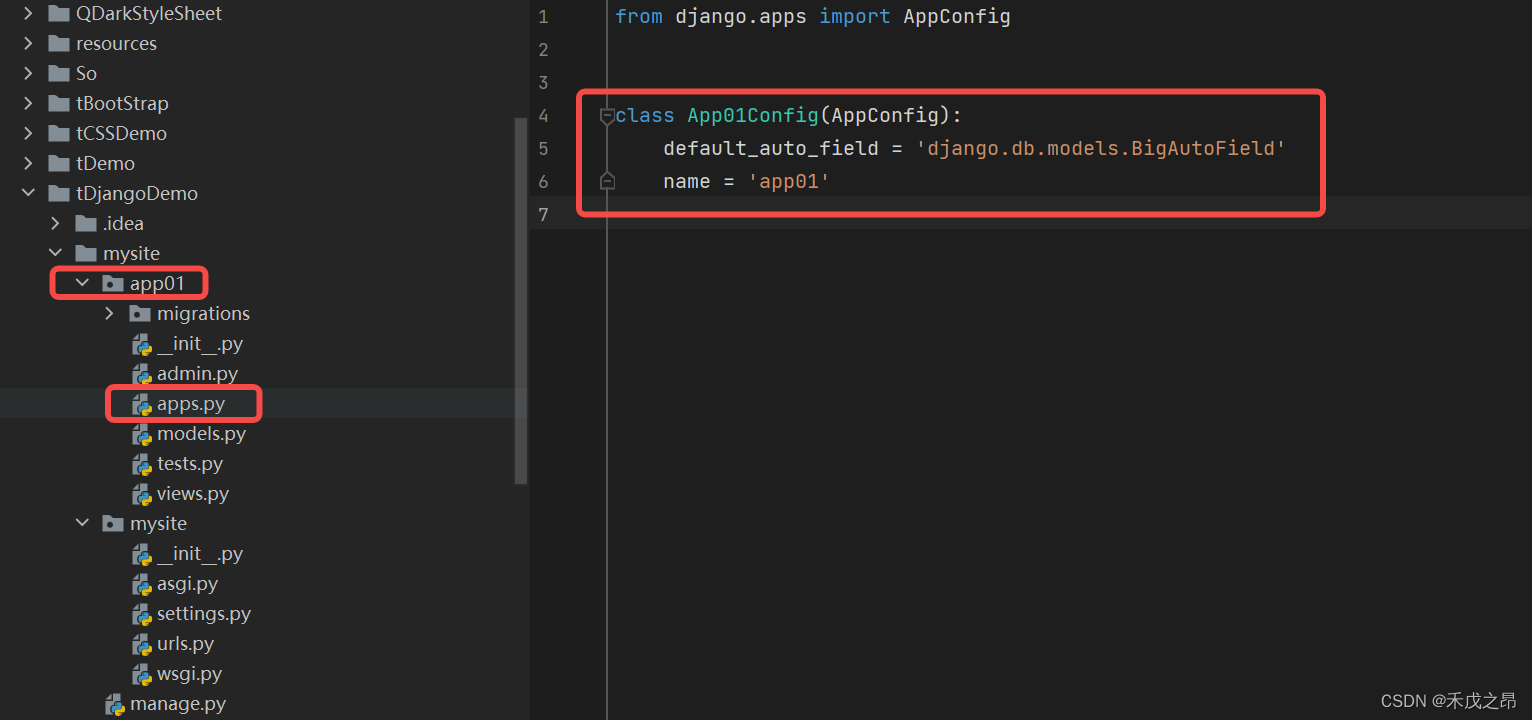Click the tBootStrap folder icon

pyautogui.click(x=59, y=104)
